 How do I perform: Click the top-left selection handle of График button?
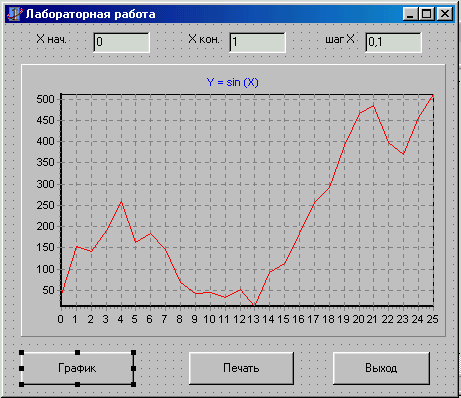[22, 352]
